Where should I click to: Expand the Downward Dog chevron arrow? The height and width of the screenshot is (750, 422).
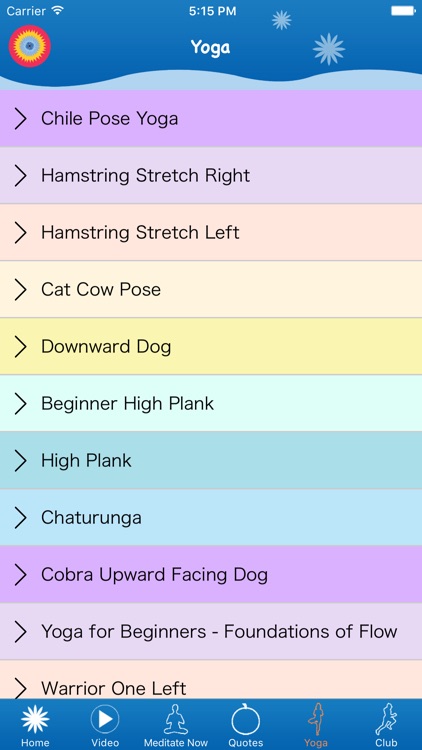tap(21, 347)
